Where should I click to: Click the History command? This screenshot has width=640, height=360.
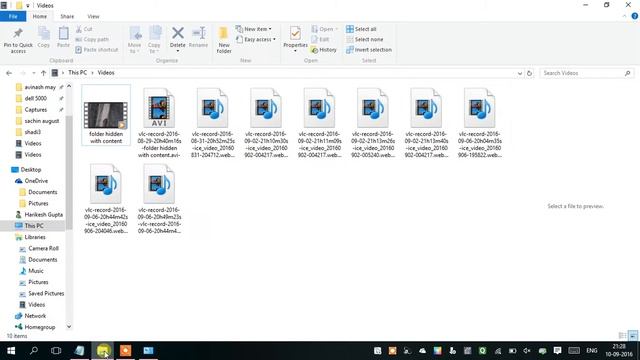tap(324, 50)
